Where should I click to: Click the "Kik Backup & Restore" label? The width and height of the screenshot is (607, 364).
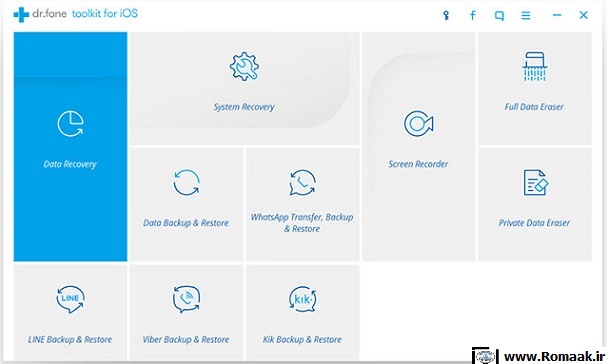302,340
